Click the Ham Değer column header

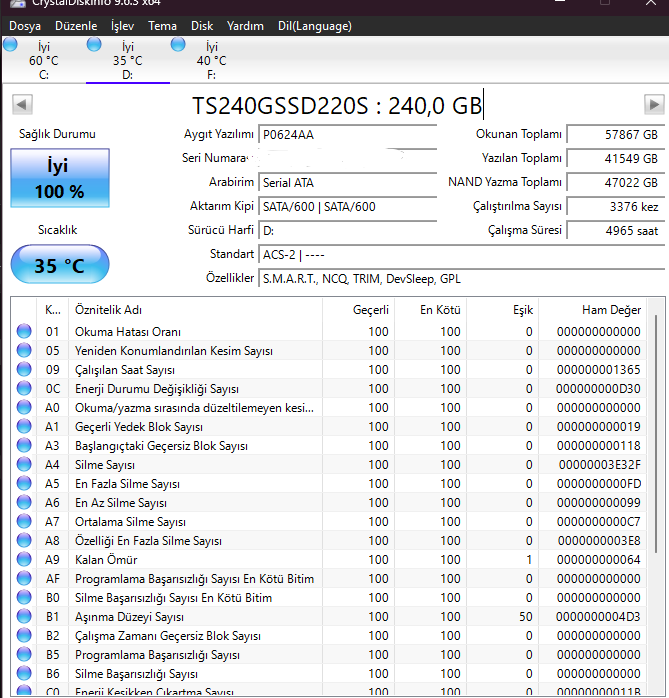pos(593,310)
